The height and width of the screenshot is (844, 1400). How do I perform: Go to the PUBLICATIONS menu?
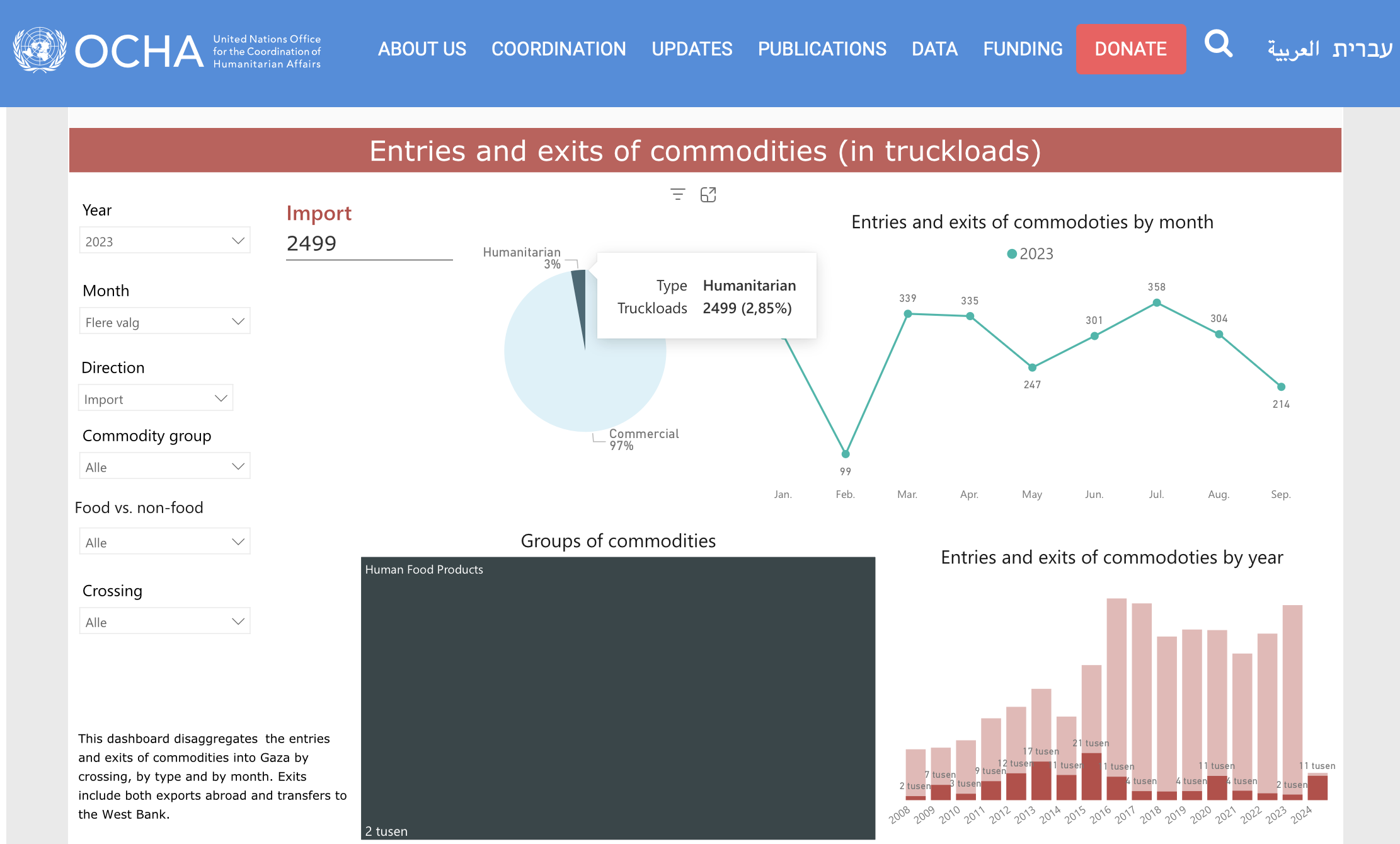click(822, 49)
